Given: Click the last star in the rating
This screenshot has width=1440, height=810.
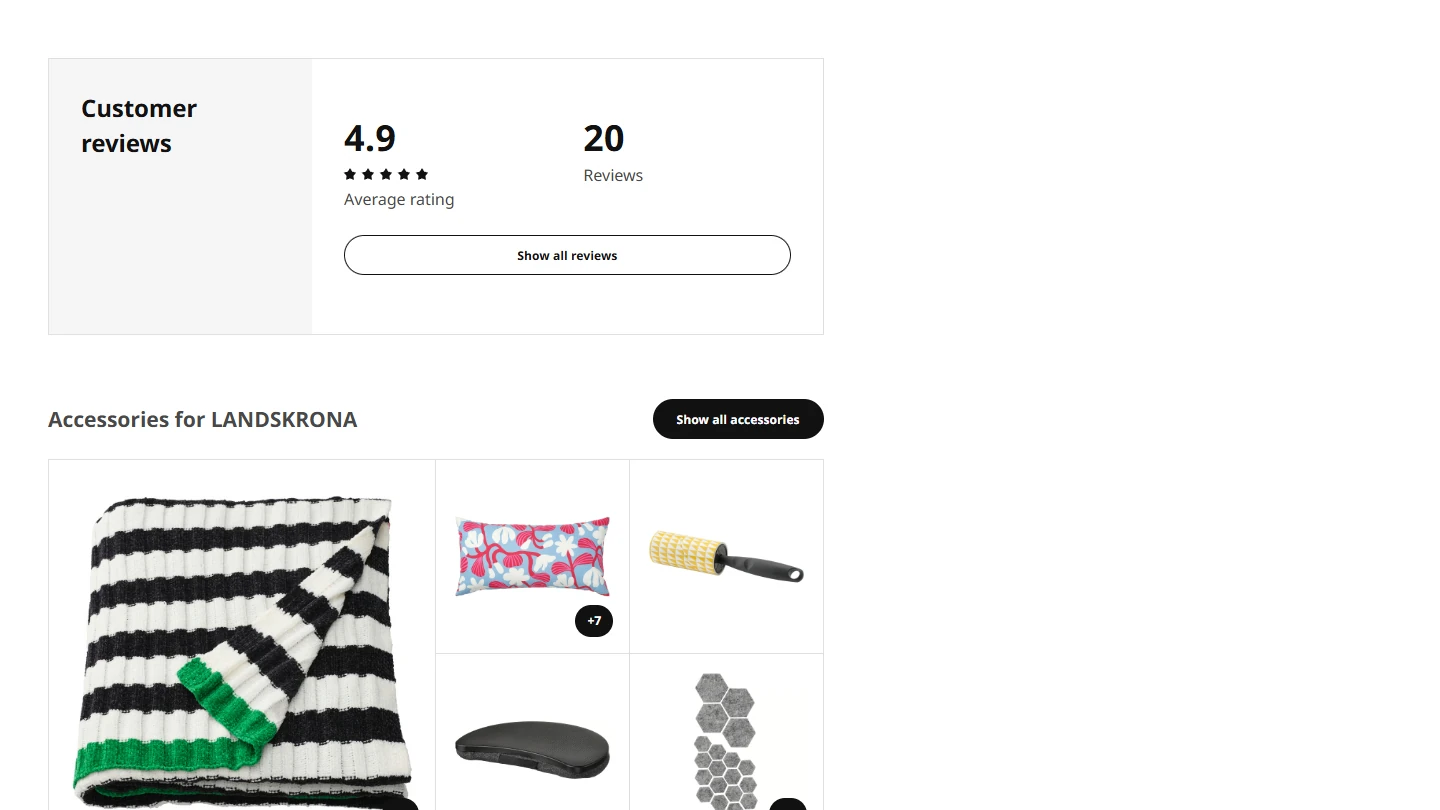Looking at the screenshot, I should (422, 174).
